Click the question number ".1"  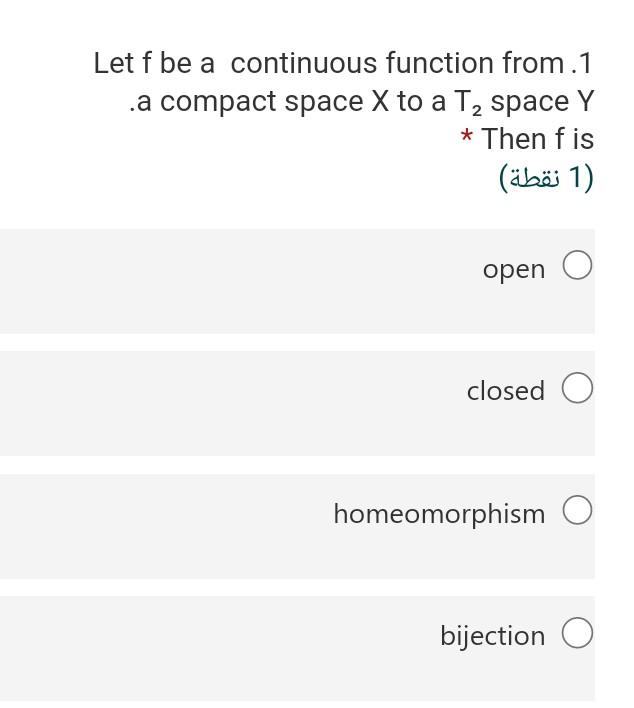[x=582, y=63]
